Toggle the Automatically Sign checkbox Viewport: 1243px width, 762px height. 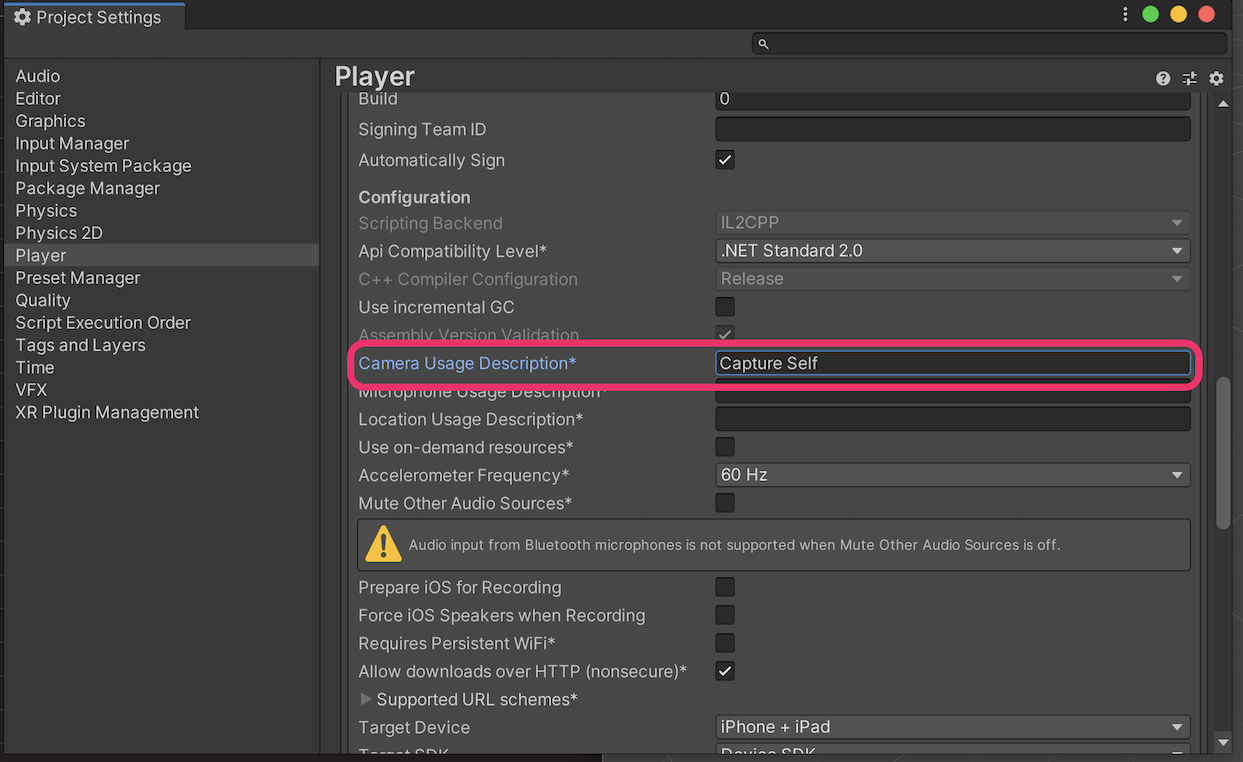point(724,159)
